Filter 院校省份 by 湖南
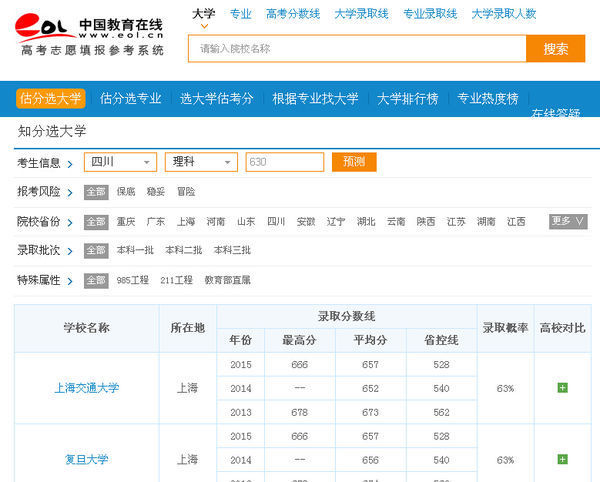600x482 pixels. click(486, 222)
